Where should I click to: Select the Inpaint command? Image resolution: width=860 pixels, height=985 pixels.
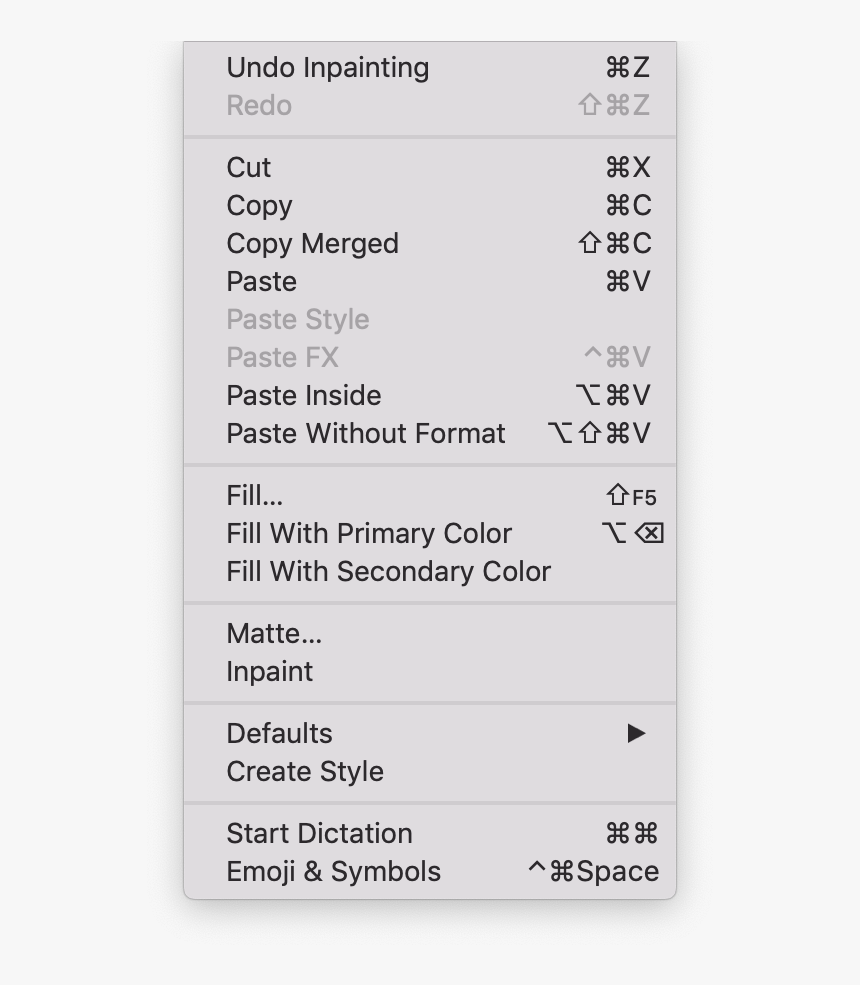click(x=269, y=671)
